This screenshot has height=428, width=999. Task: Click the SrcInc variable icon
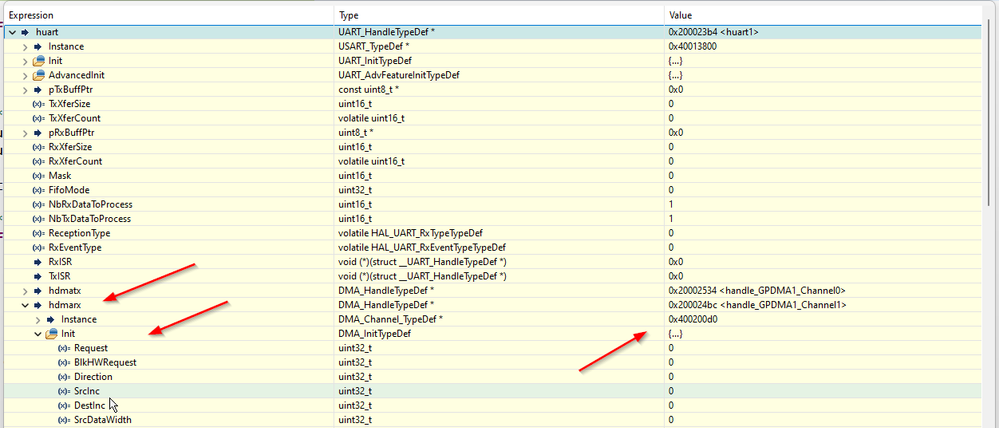coord(64,391)
